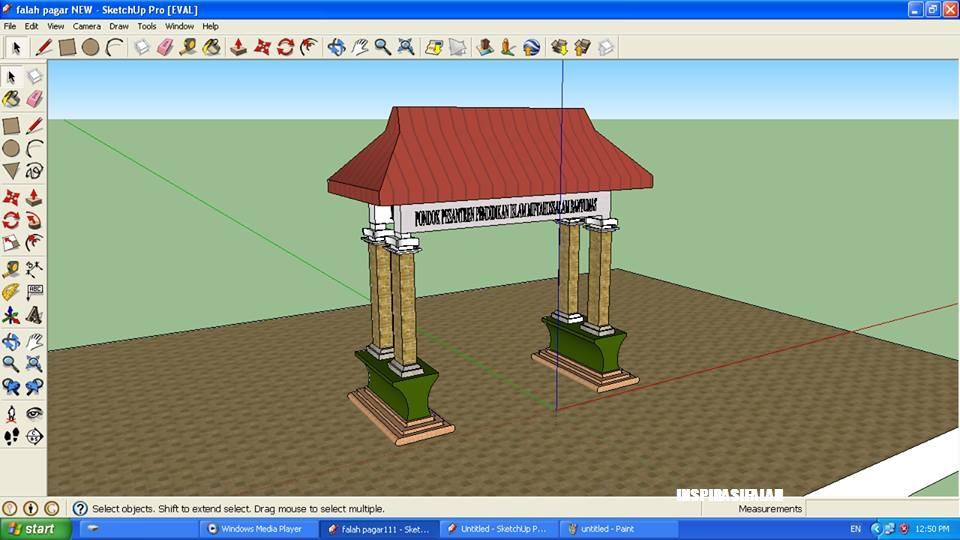Choose the Text label tool in left toolset

(34, 292)
